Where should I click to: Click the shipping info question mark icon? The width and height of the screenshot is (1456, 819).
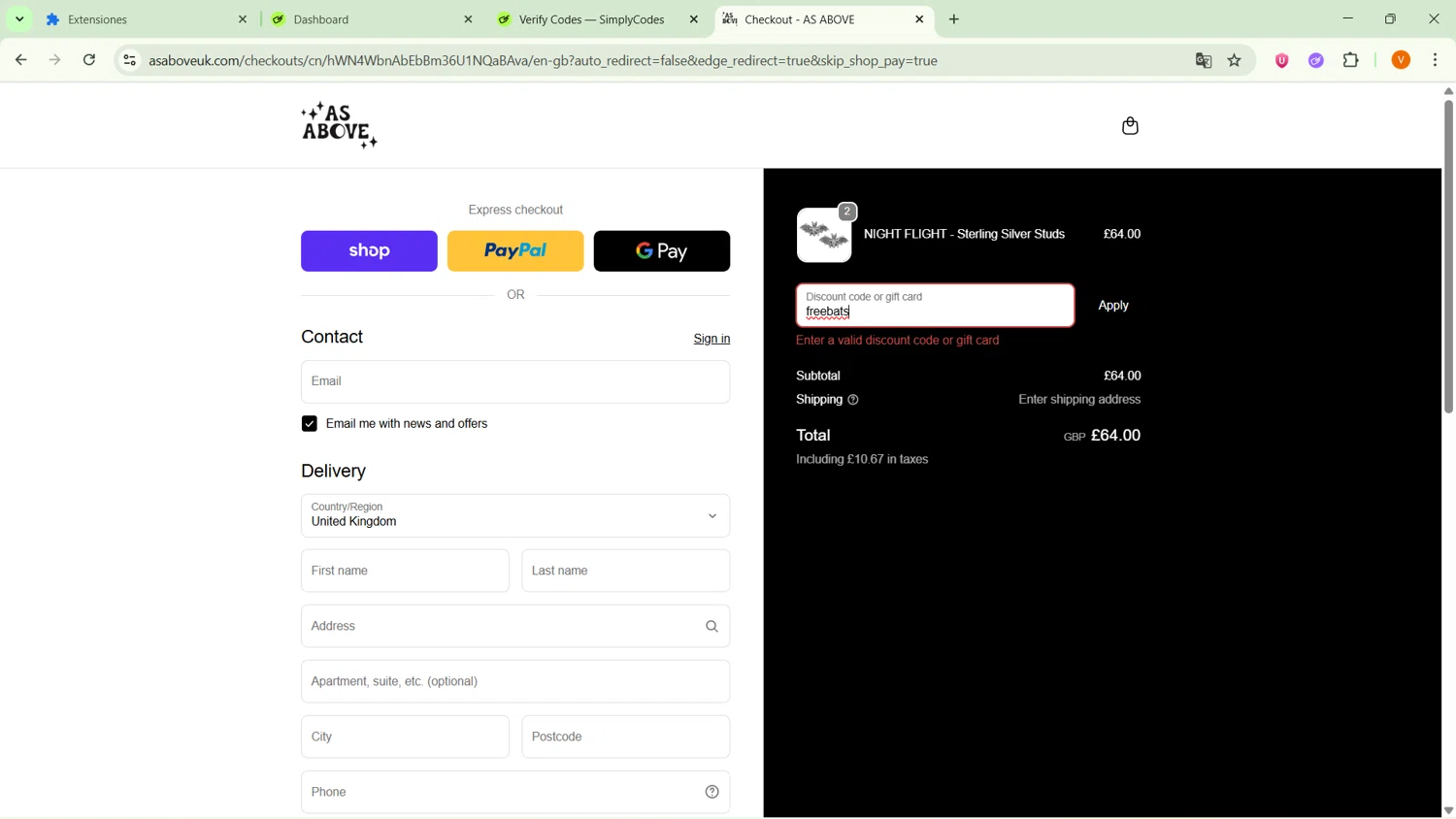(x=853, y=400)
